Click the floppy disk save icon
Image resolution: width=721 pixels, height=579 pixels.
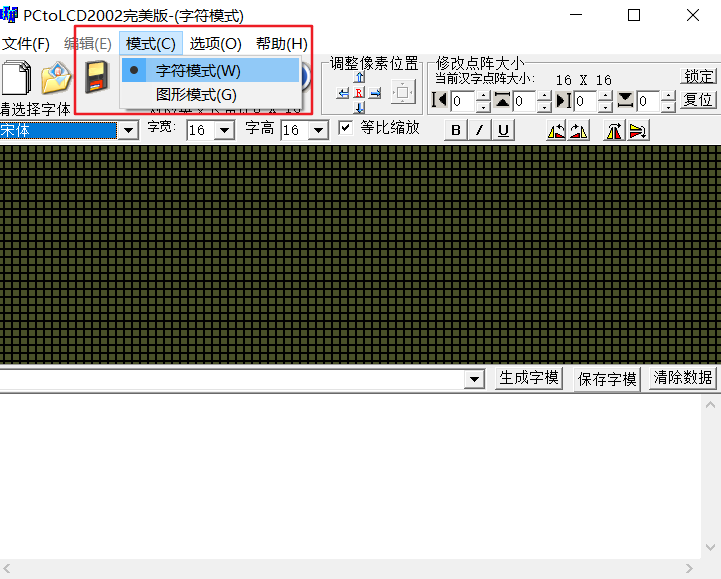pos(97,77)
